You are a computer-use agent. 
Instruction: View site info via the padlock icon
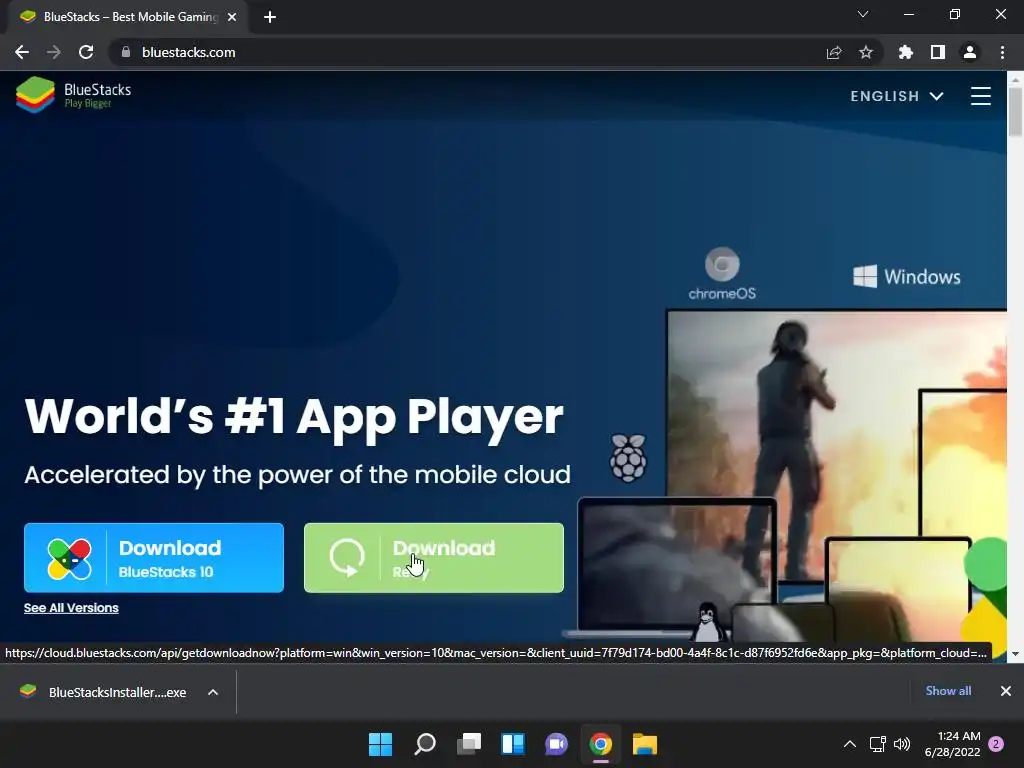[x=126, y=52]
